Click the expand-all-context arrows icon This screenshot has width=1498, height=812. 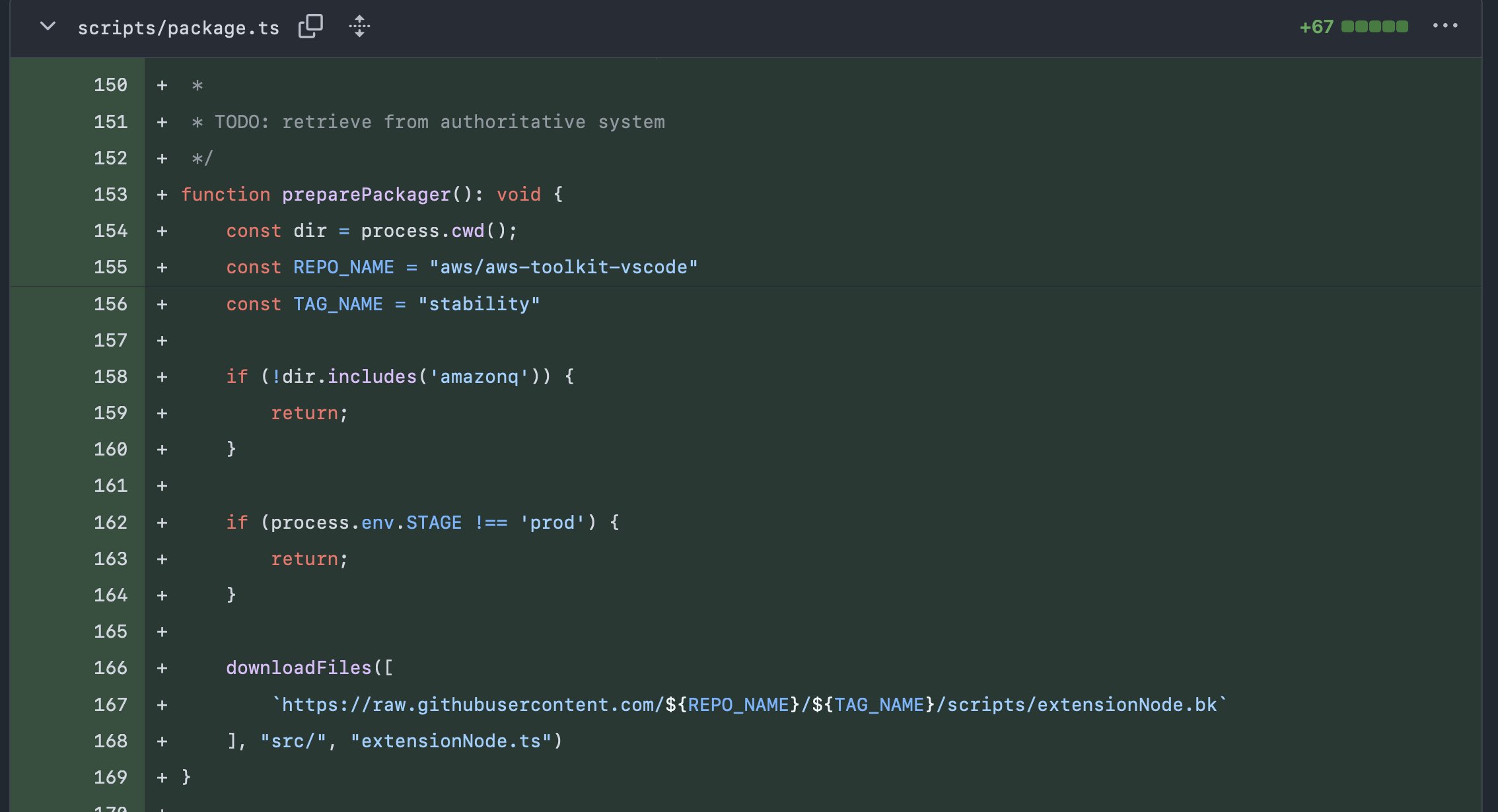[x=359, y=27]
